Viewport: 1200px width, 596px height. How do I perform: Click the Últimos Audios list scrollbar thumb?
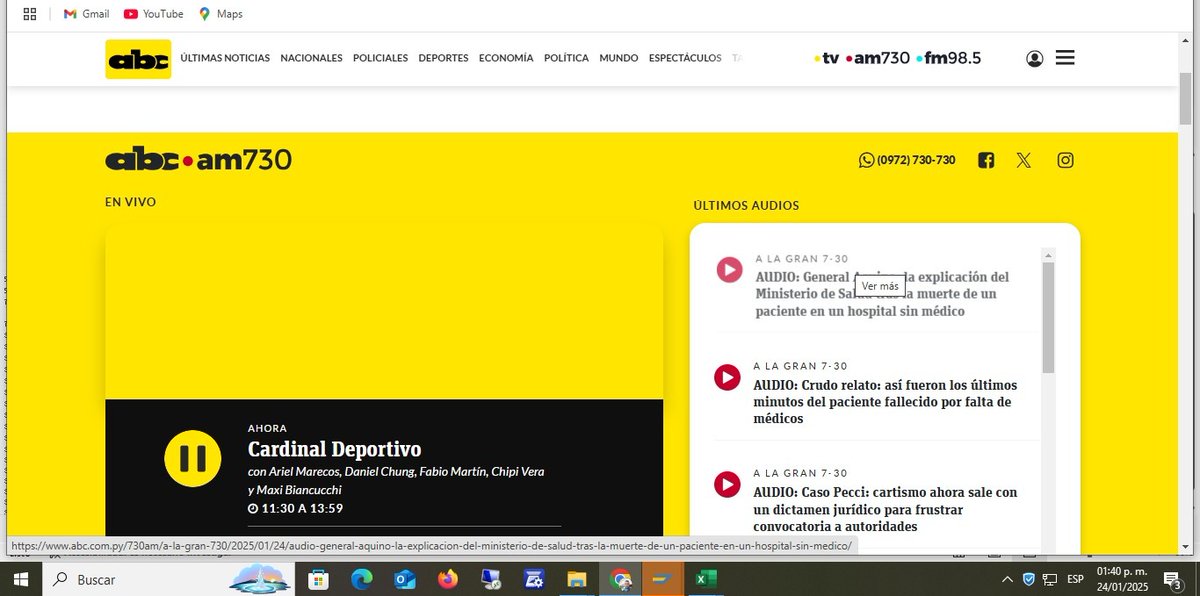[x=1048, y=317]
